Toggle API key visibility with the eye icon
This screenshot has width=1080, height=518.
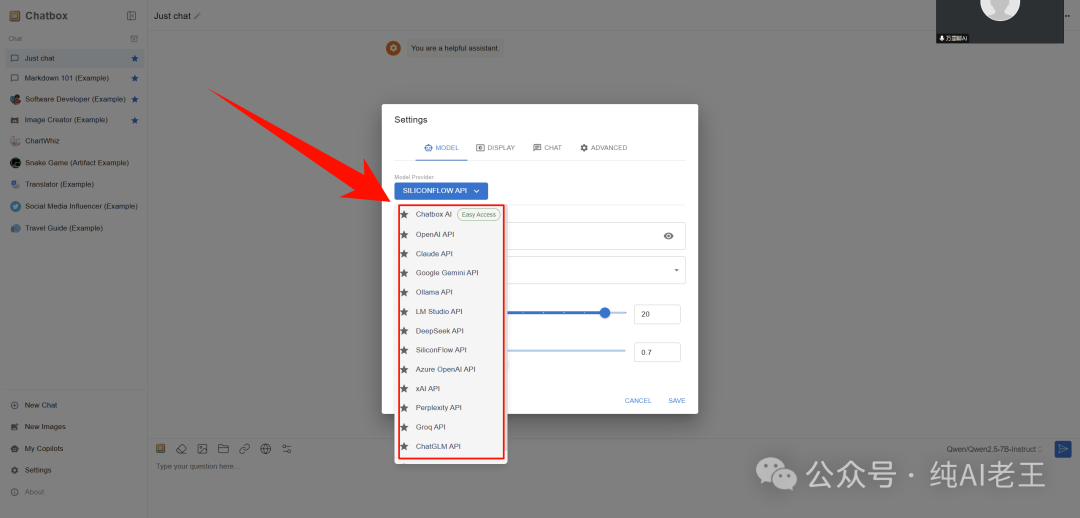pyautogui.click(x=668, y=236)
